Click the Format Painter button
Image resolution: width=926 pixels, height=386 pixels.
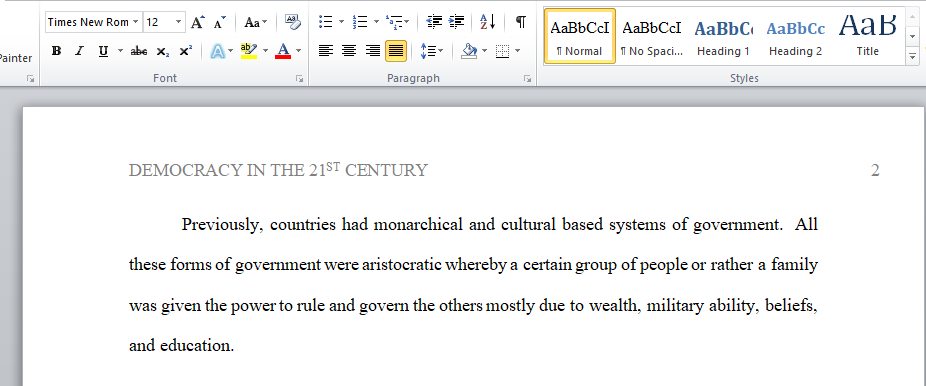coord(17,58)
